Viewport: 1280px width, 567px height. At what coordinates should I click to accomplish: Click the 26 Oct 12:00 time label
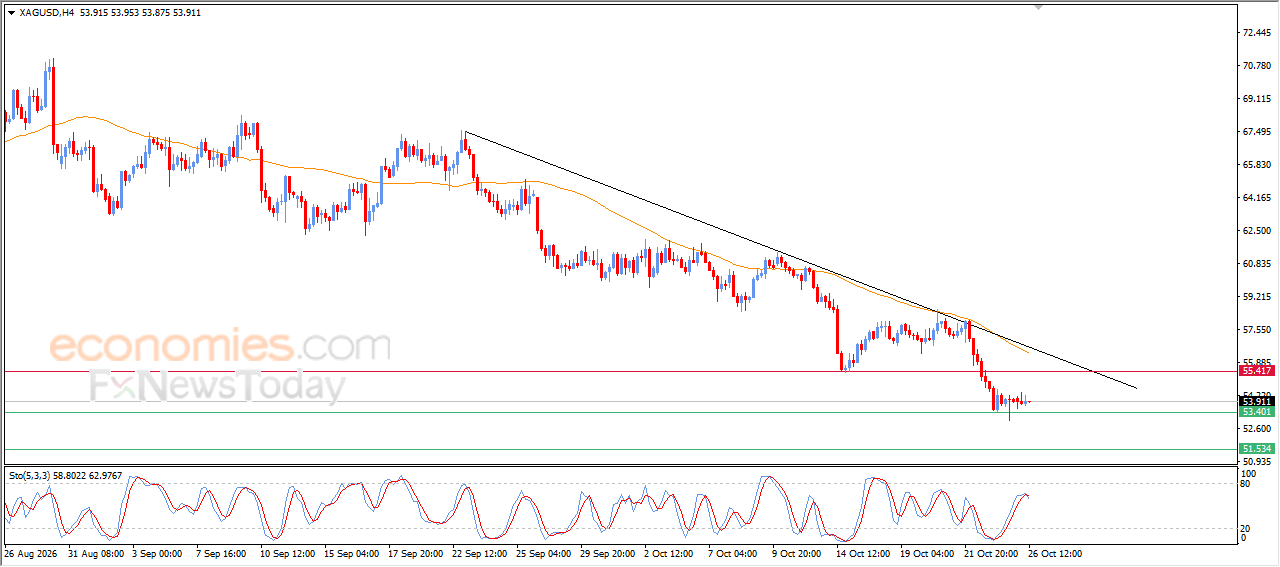[x=1055, y=553]
